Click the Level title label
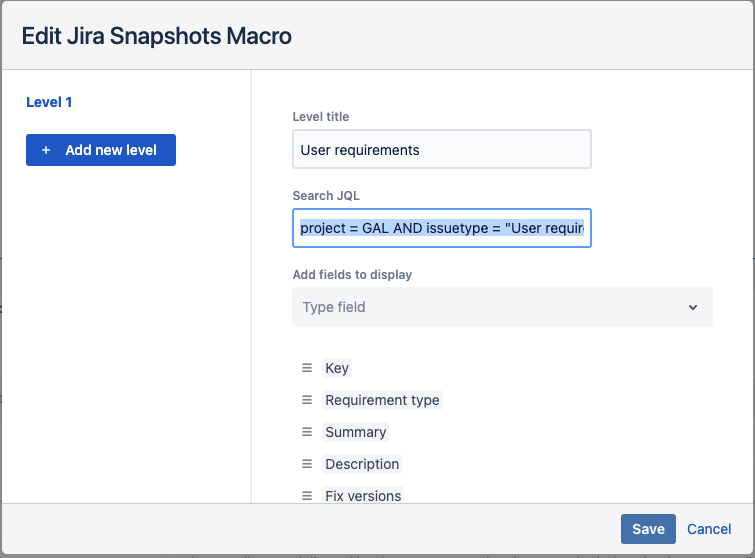755x558 pixels. [321, 117]
